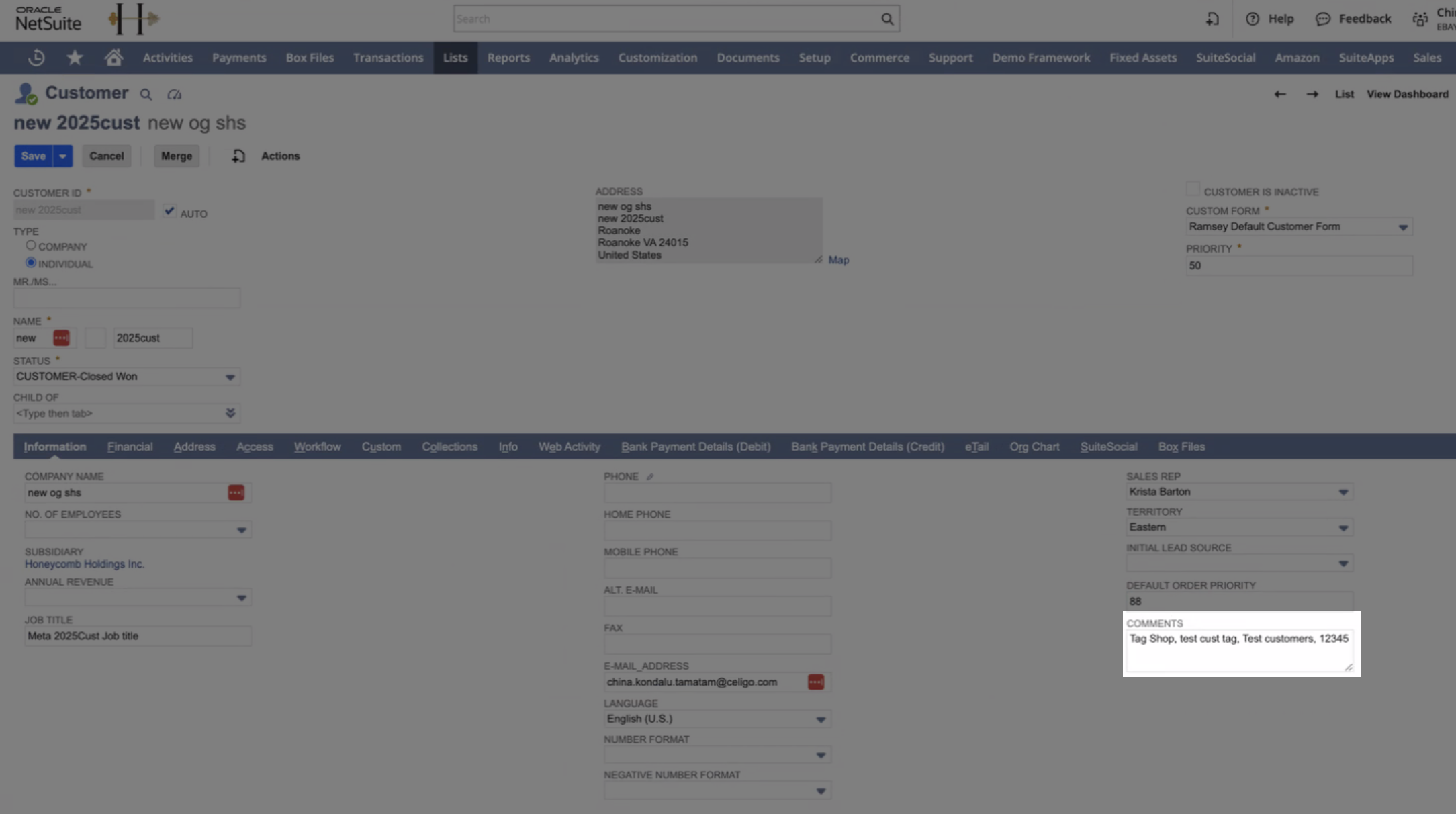Click the Address text area
The image size is (1456, 814).
point(709,230)
